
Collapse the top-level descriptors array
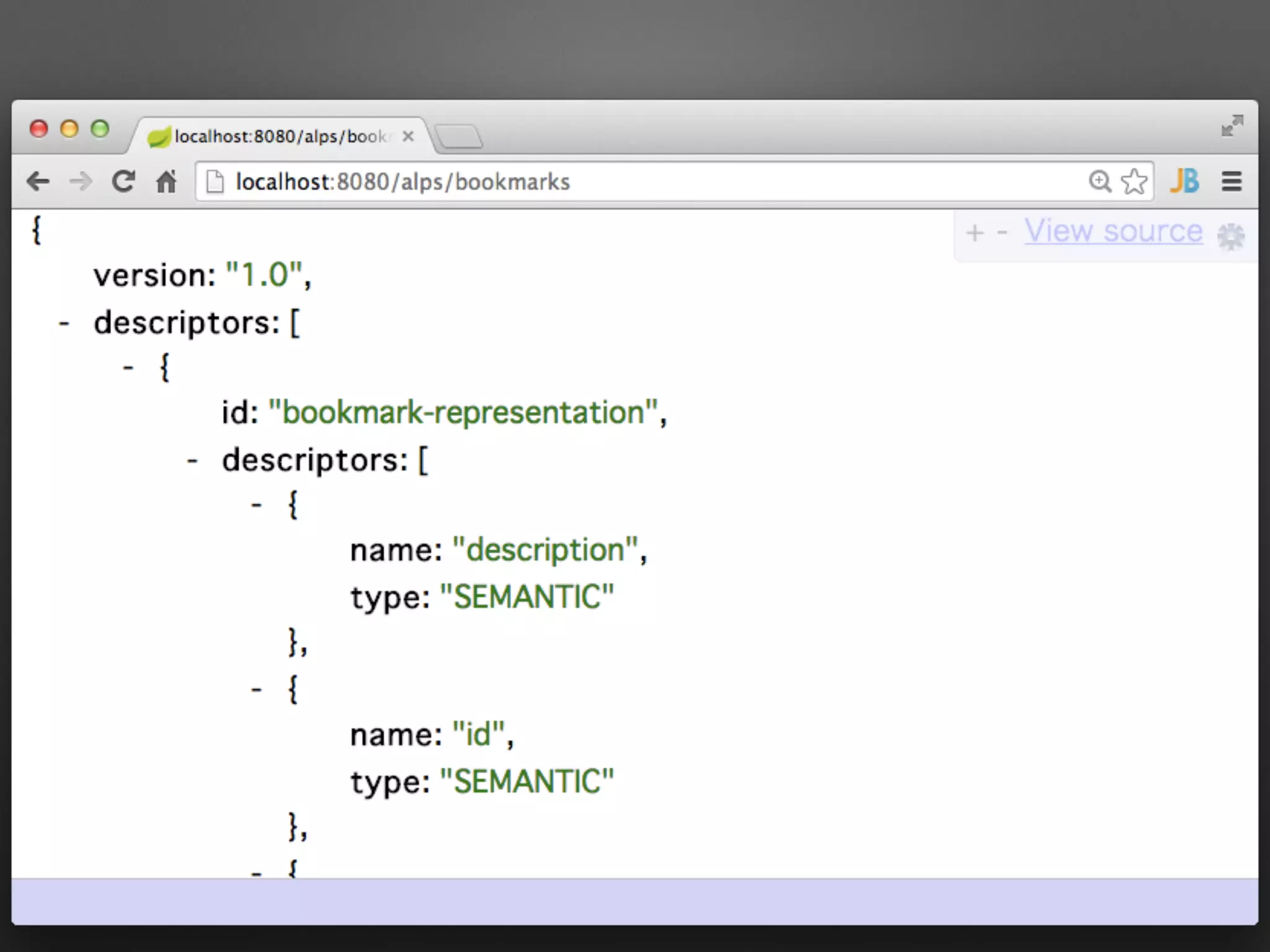64,324
